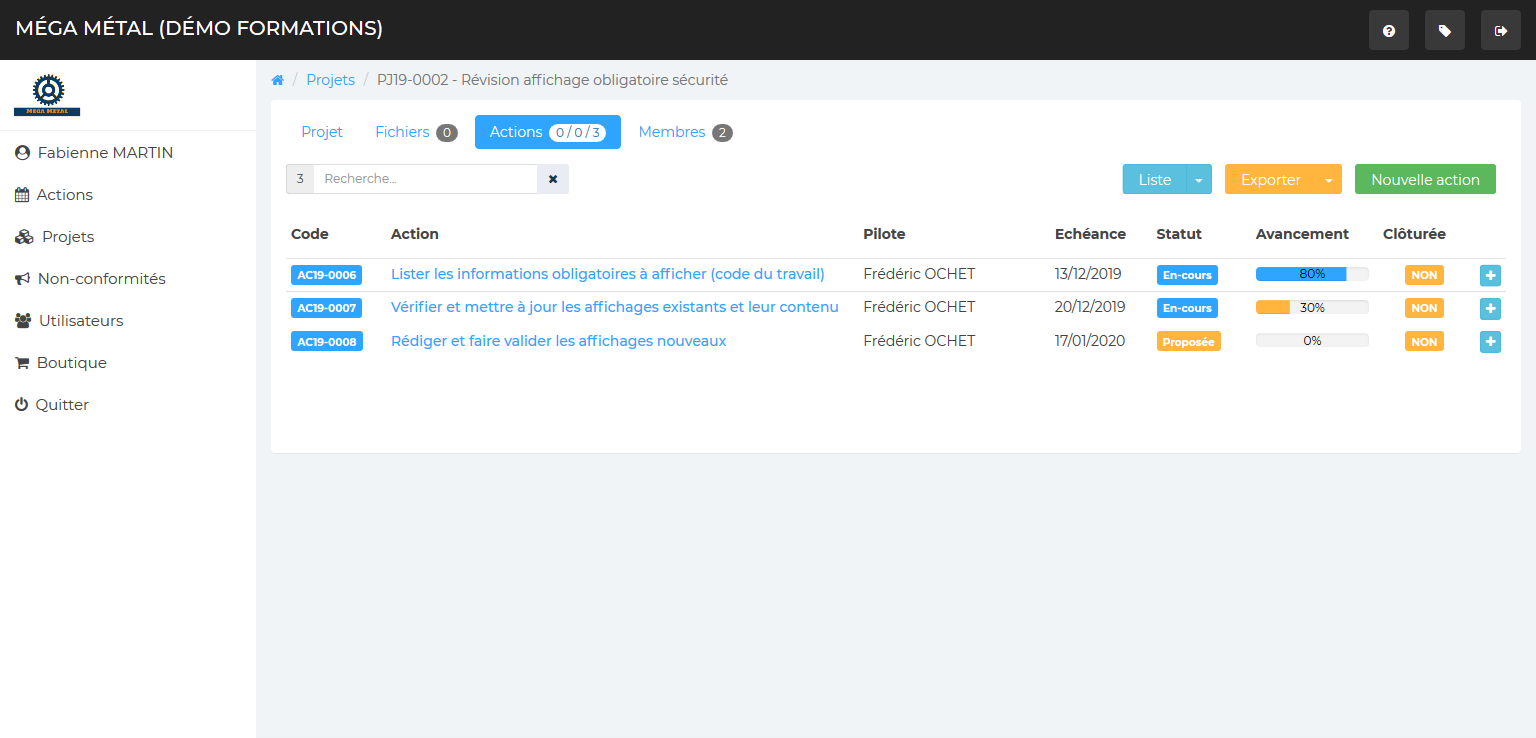The width and height of the screenshot is (1536, 738).
Task: Click the Echéance column header to sort
Action: click(1090, 234)
